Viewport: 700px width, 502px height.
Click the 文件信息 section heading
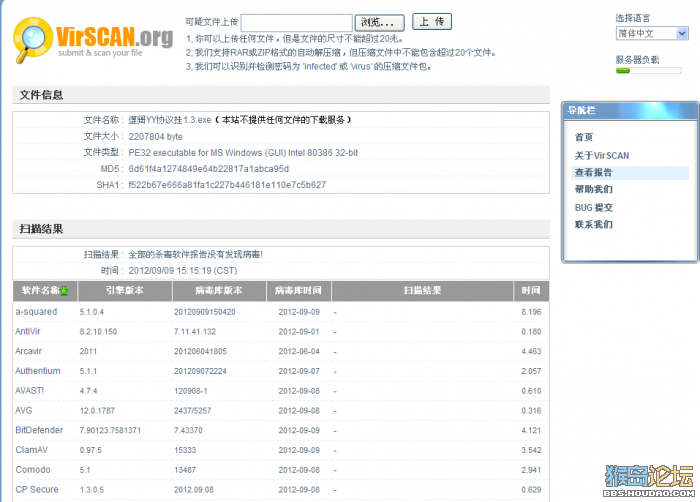[41, 95]
